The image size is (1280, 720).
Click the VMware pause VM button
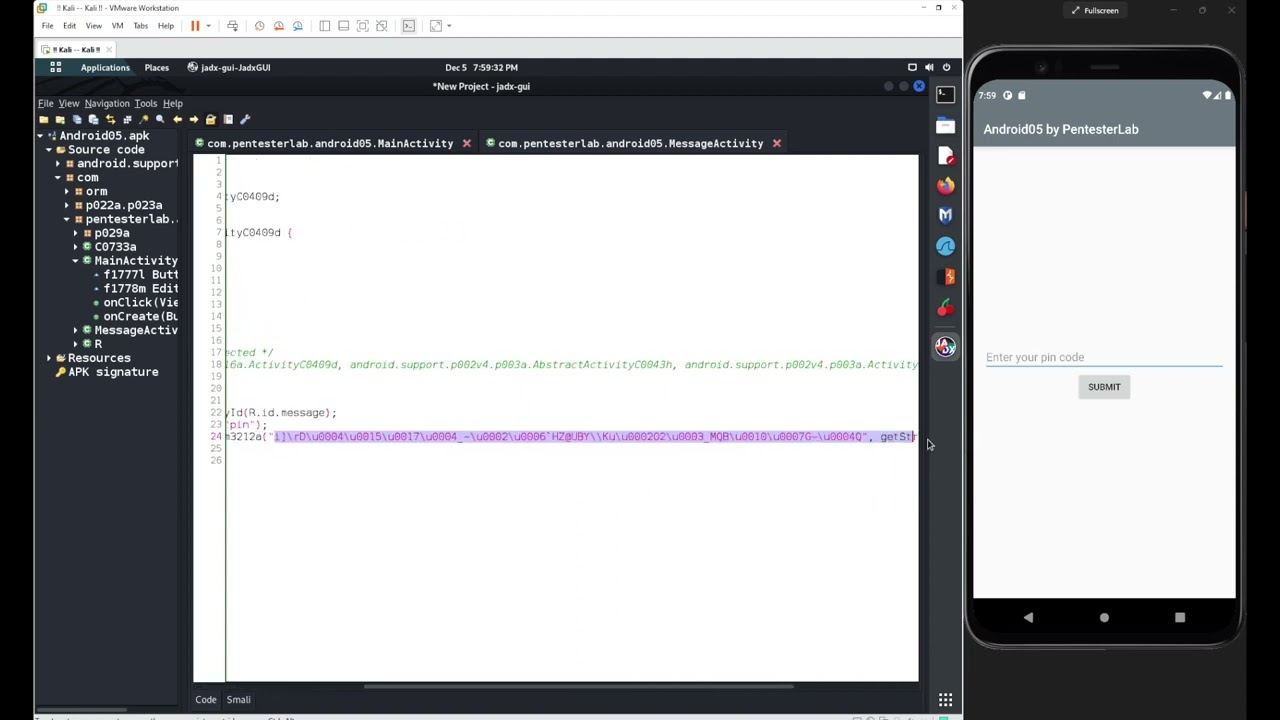coord(195,25)
